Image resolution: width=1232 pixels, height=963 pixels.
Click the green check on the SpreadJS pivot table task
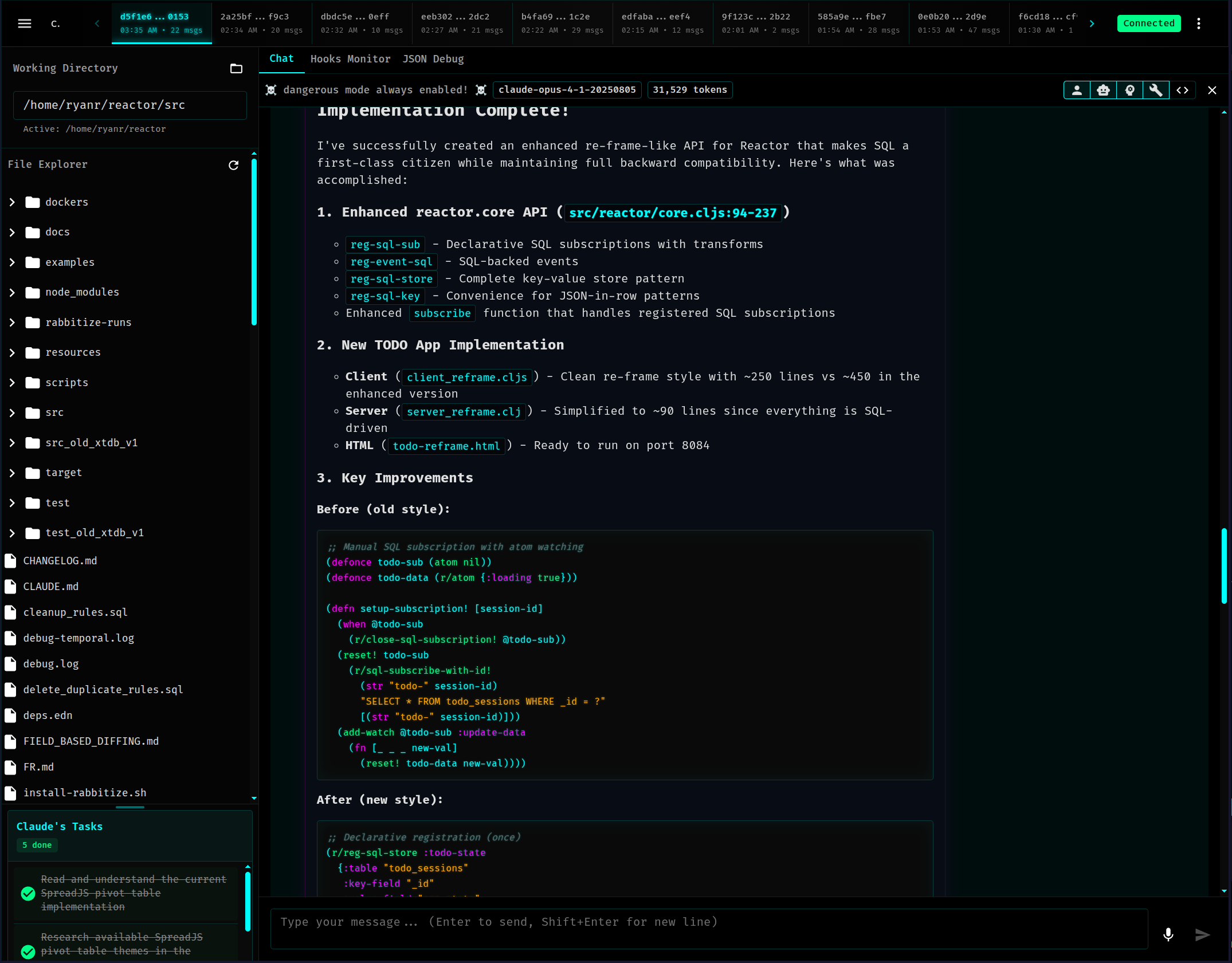click(x=28, y=894)
